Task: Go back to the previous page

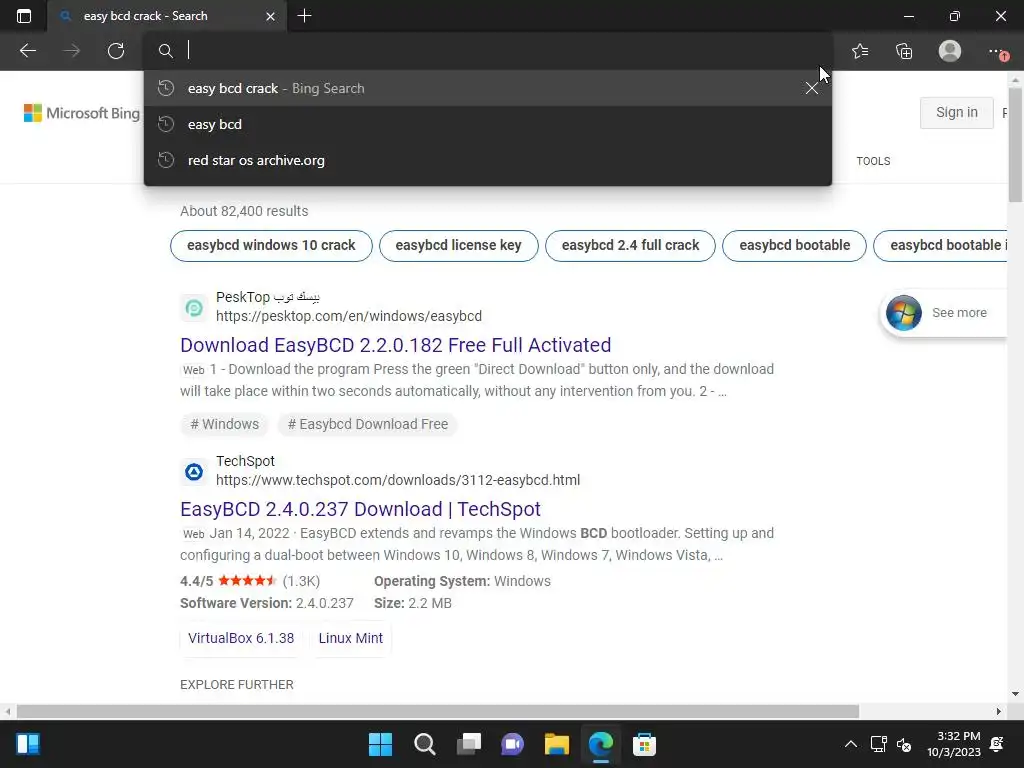Action: 28,51
